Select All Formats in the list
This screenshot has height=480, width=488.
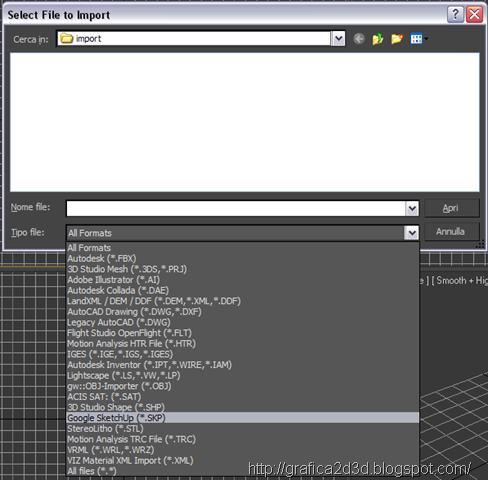tap(242, 248)
